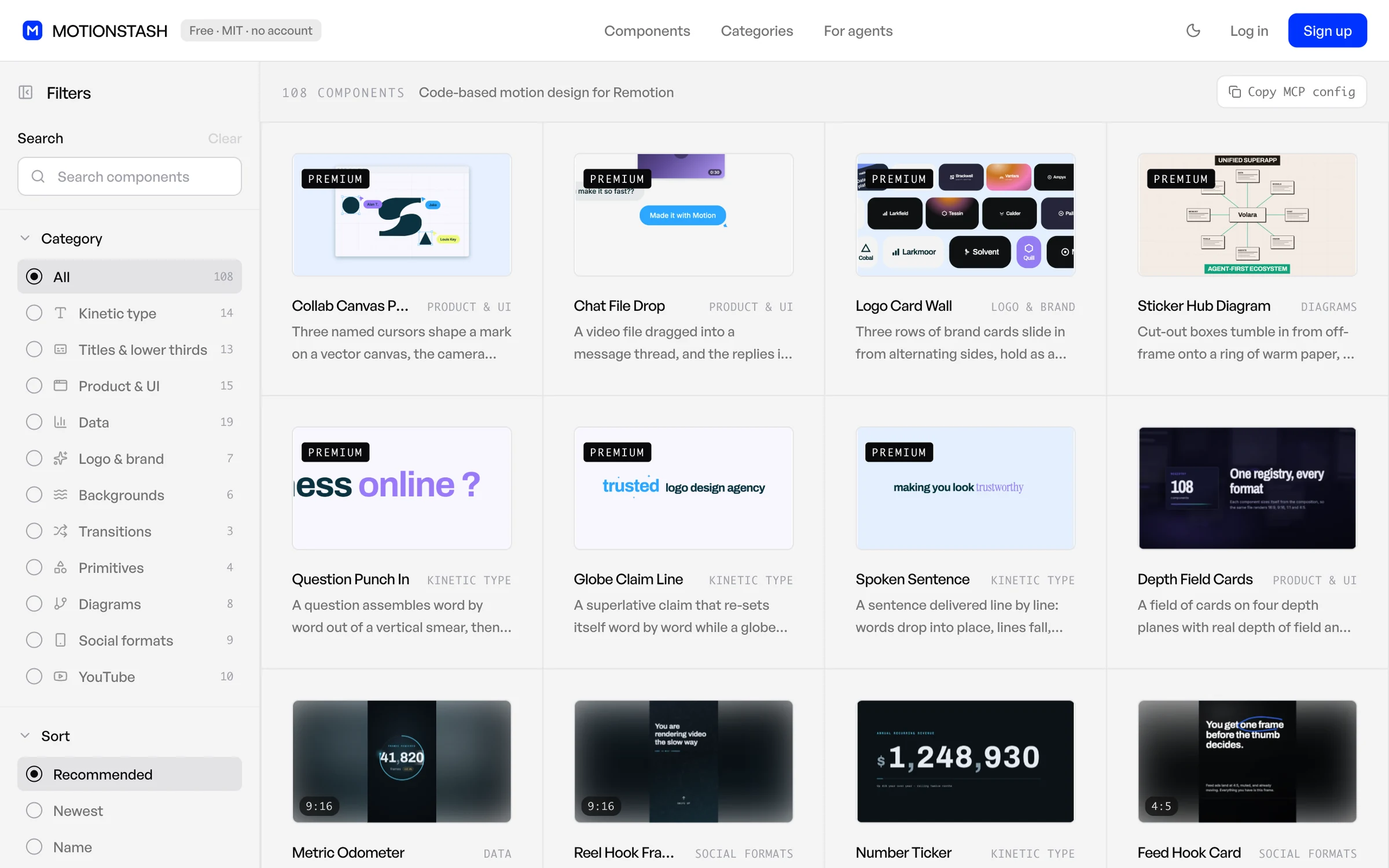Screen dimensions: 1389x868
Task: Open the Depth Field Cards thumbnail
Action: (1247, 488)
